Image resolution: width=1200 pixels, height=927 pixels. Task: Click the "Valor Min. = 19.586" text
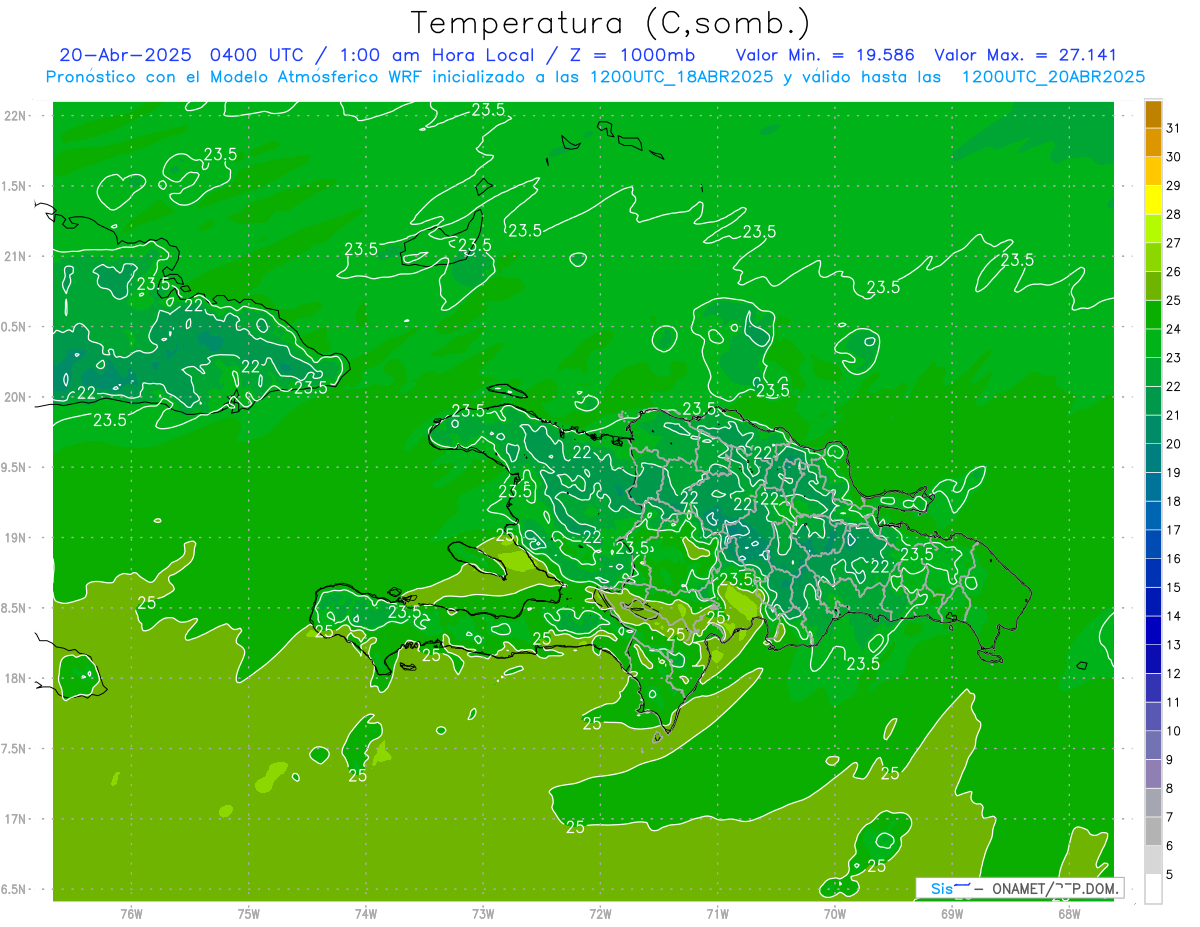tap(825, 55)
